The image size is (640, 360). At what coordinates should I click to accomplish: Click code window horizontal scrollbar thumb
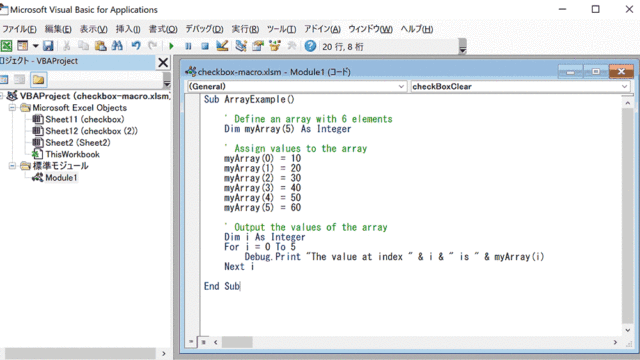pyautogui.click(x=237, y=342)
